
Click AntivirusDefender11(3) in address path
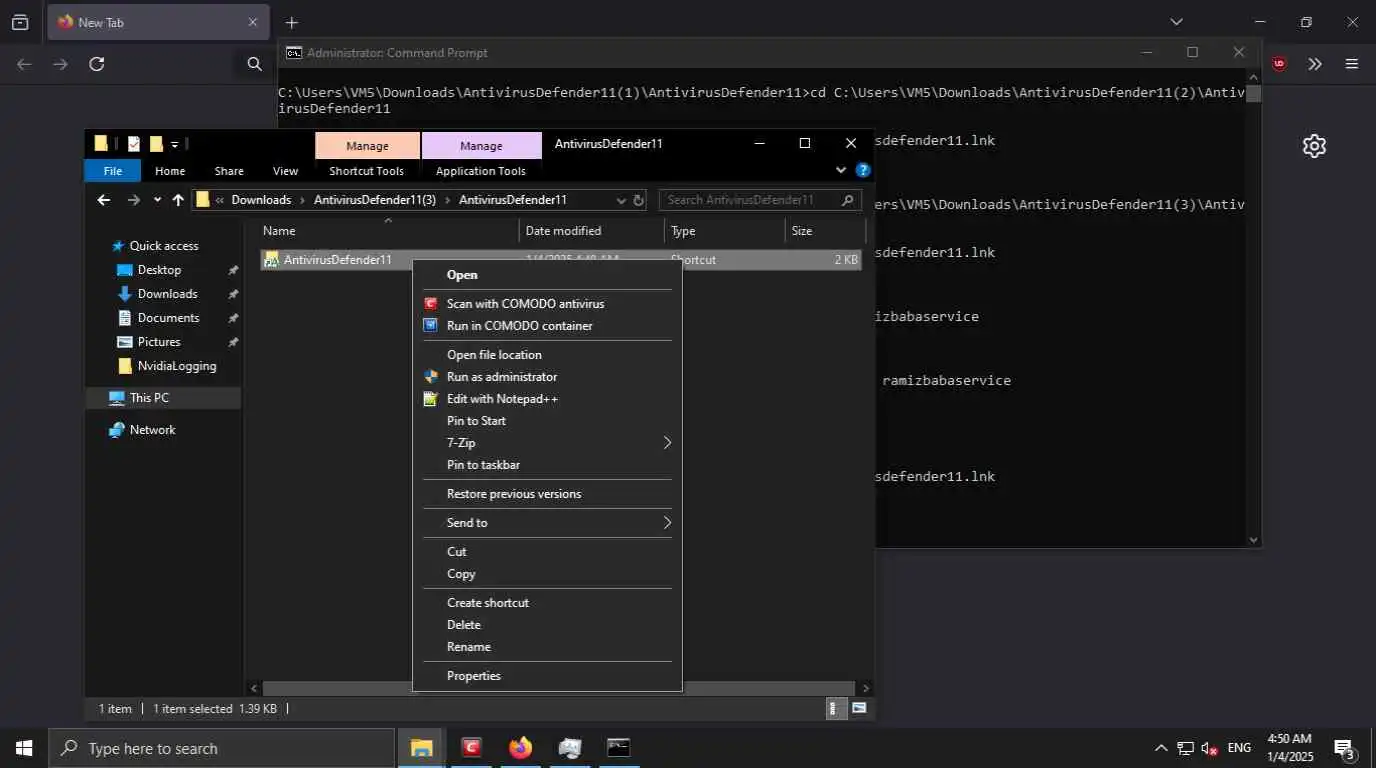[375, 200]
